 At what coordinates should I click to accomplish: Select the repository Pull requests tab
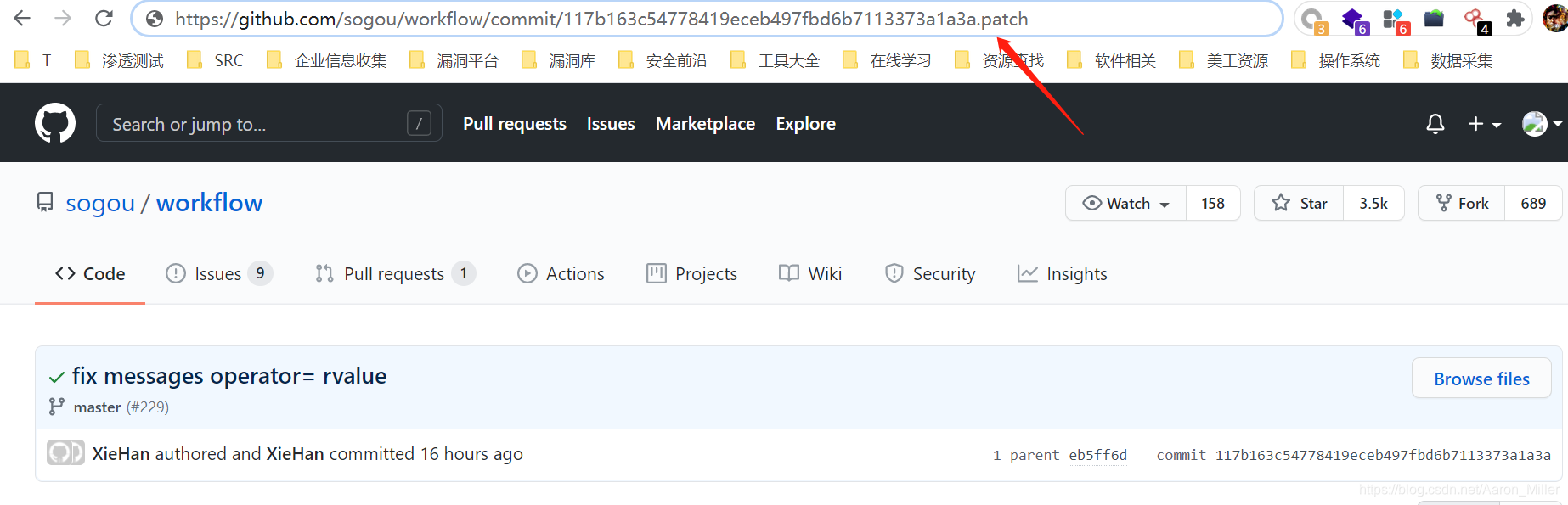(x=394, y=273)
